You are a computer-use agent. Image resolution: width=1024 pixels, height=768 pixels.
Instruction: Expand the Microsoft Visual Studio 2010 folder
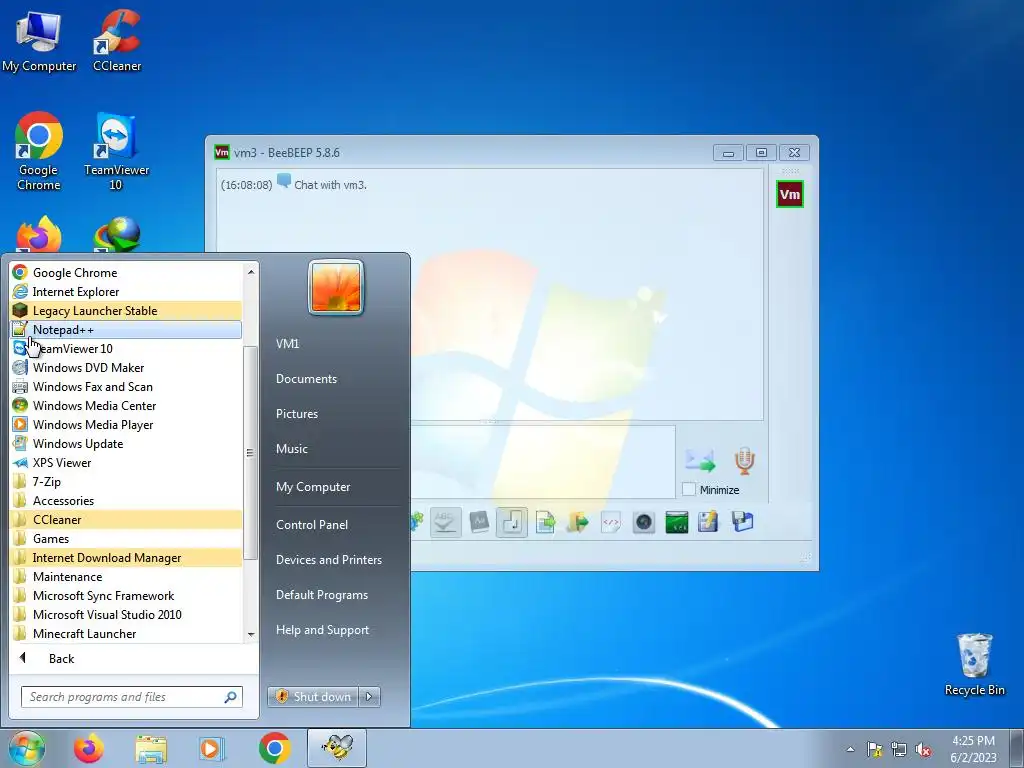tap(126, 614)
